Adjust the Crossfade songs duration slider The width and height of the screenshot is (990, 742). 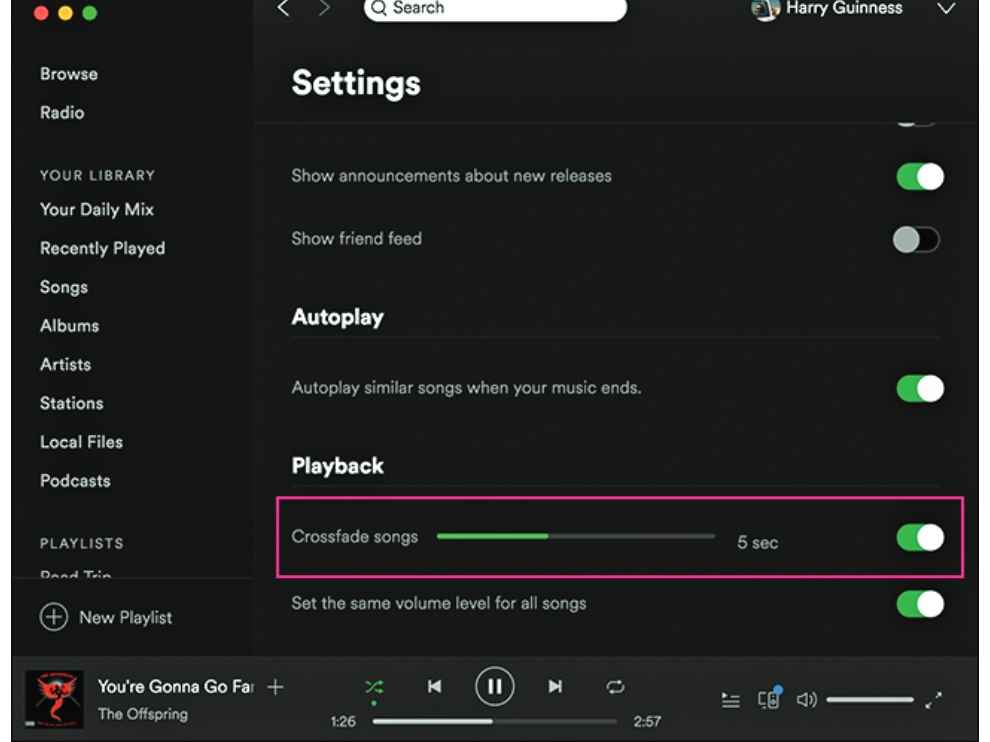[x=576, y=536]
